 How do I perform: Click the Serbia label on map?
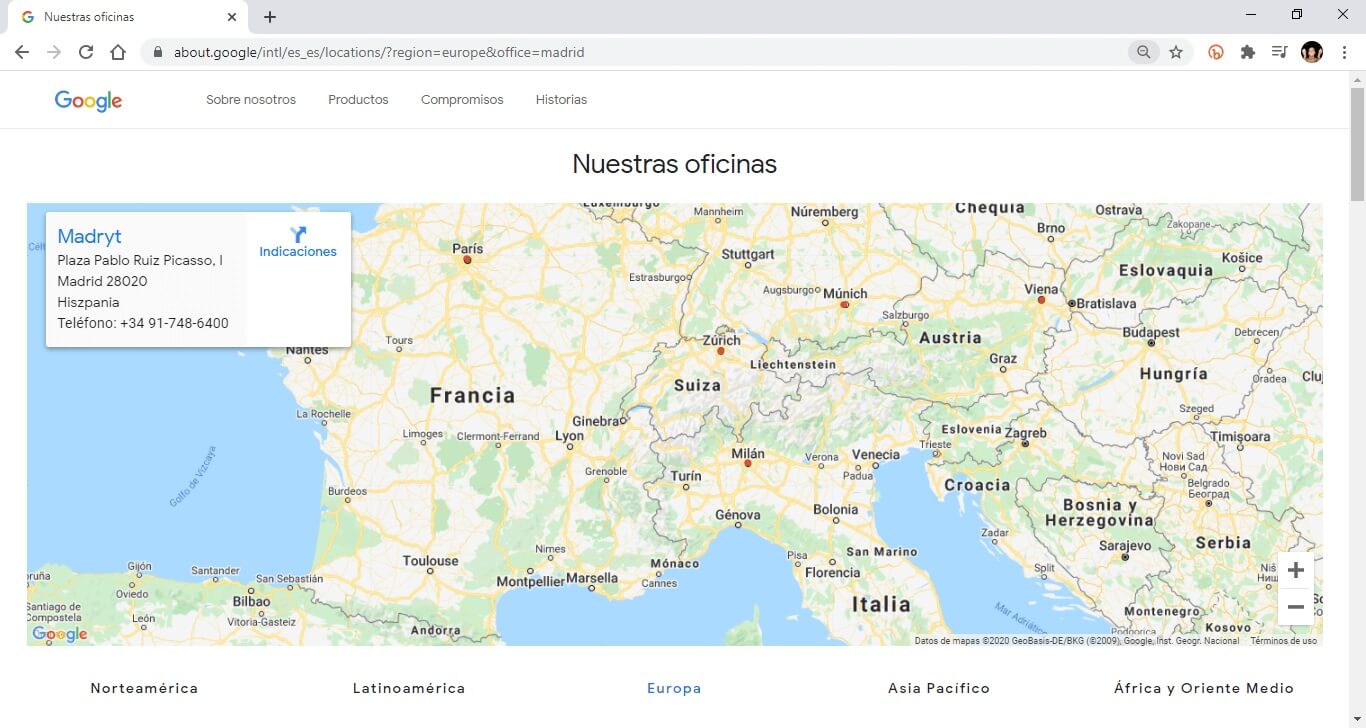(x=1223, y=543)
